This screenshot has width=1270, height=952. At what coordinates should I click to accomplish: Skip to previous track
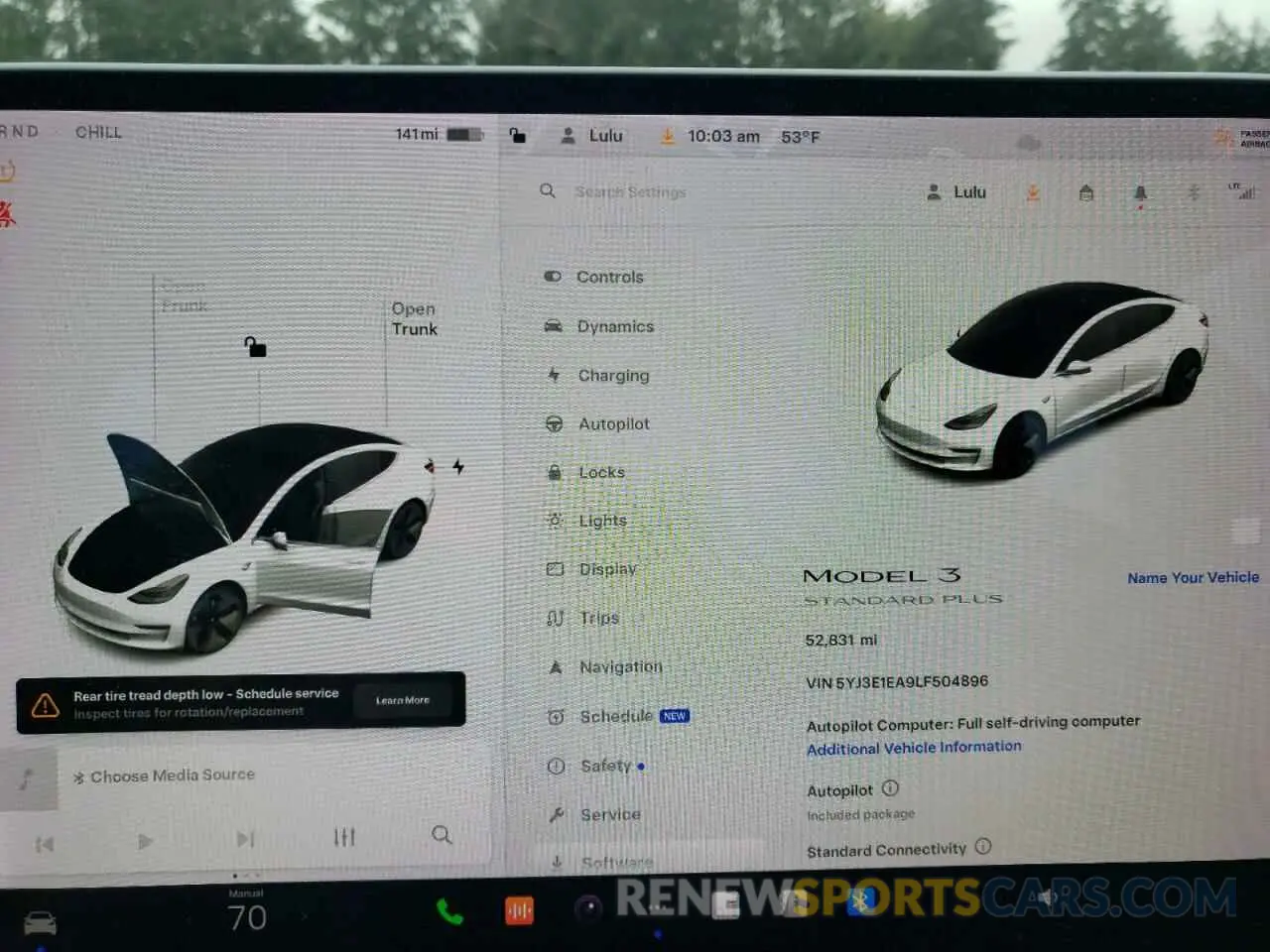click(x=44, y=844)
